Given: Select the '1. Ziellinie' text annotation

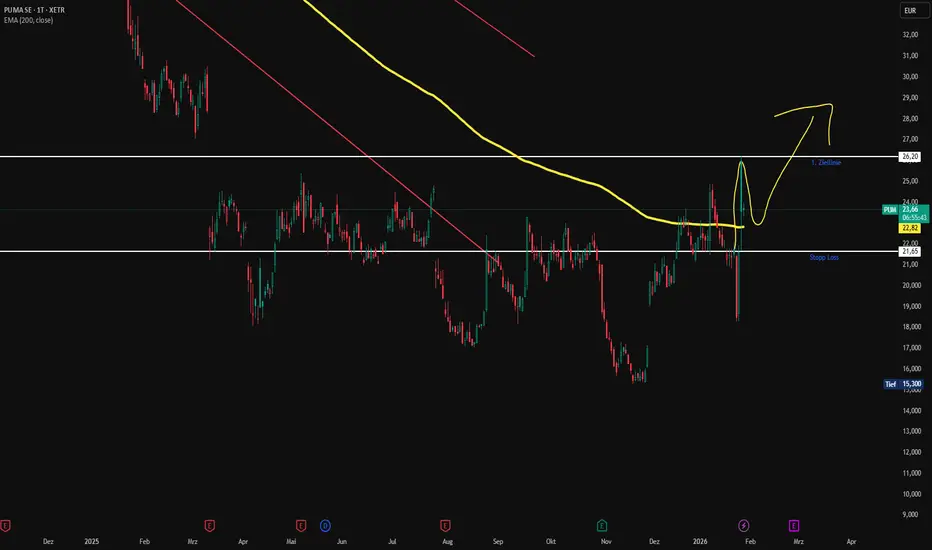Looking at the screenshot, I should [x=826, y=162].
